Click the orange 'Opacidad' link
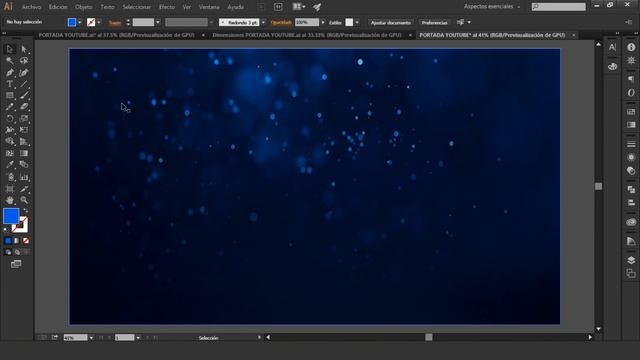Viewport: 640px width, 360px height. point(281,22)
